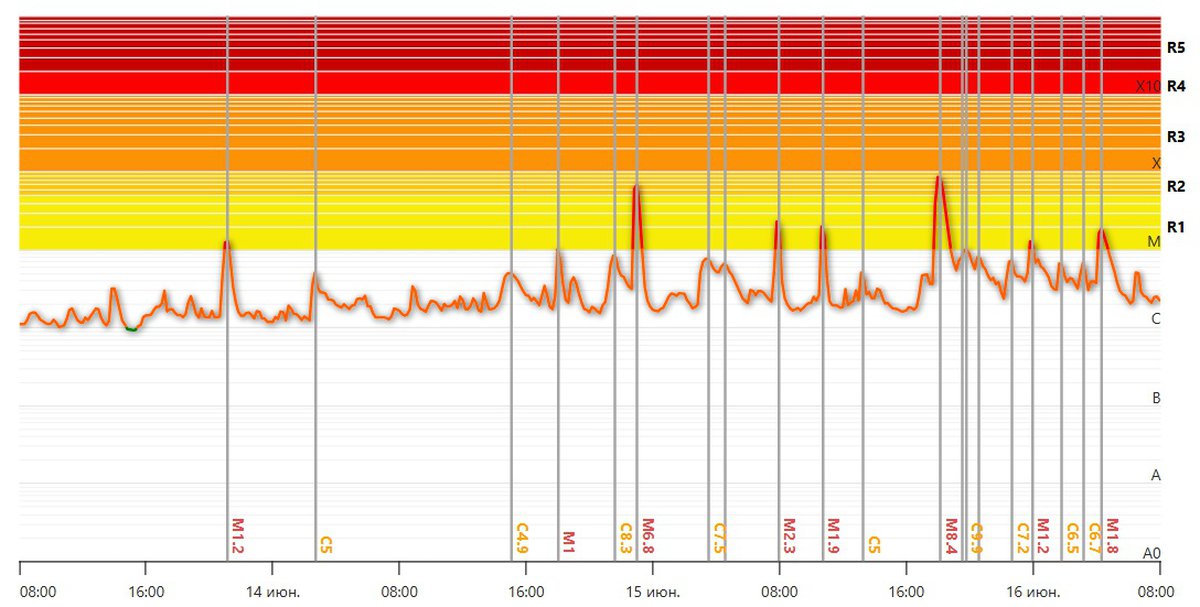Select the C7.2 flare label
The height and width of the screenshot is (607, 1200).
tap(1022, 537)
